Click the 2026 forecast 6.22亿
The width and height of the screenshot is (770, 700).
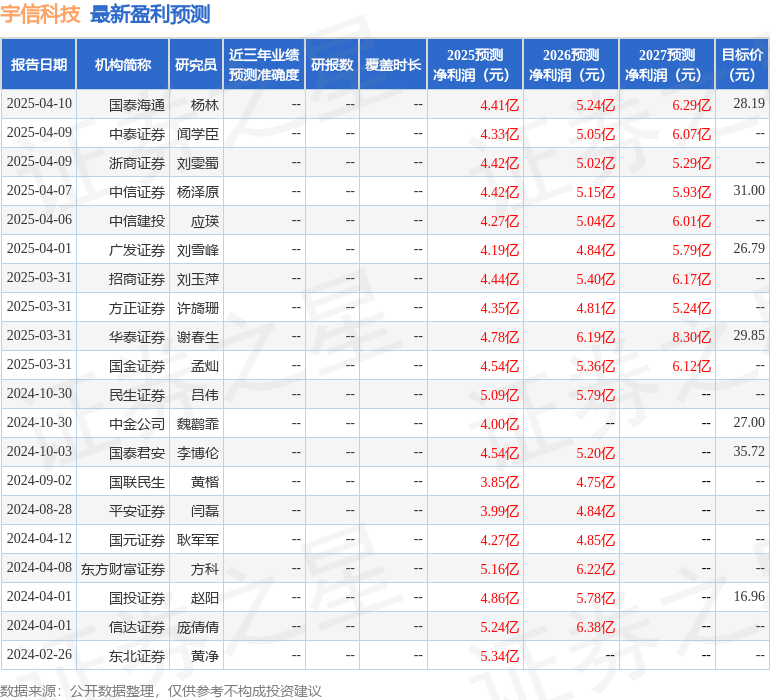click(595, 568)
